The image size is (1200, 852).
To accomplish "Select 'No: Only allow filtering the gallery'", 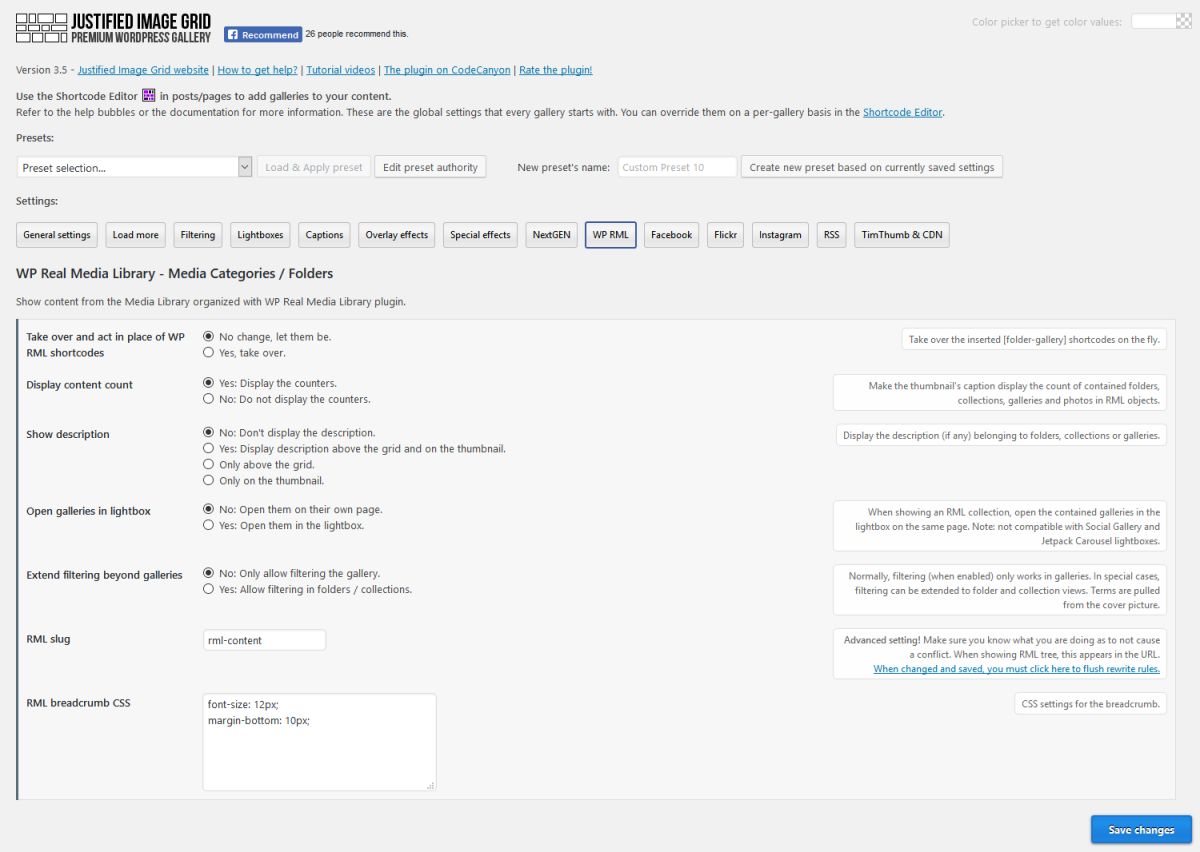I will coord(208,573).
